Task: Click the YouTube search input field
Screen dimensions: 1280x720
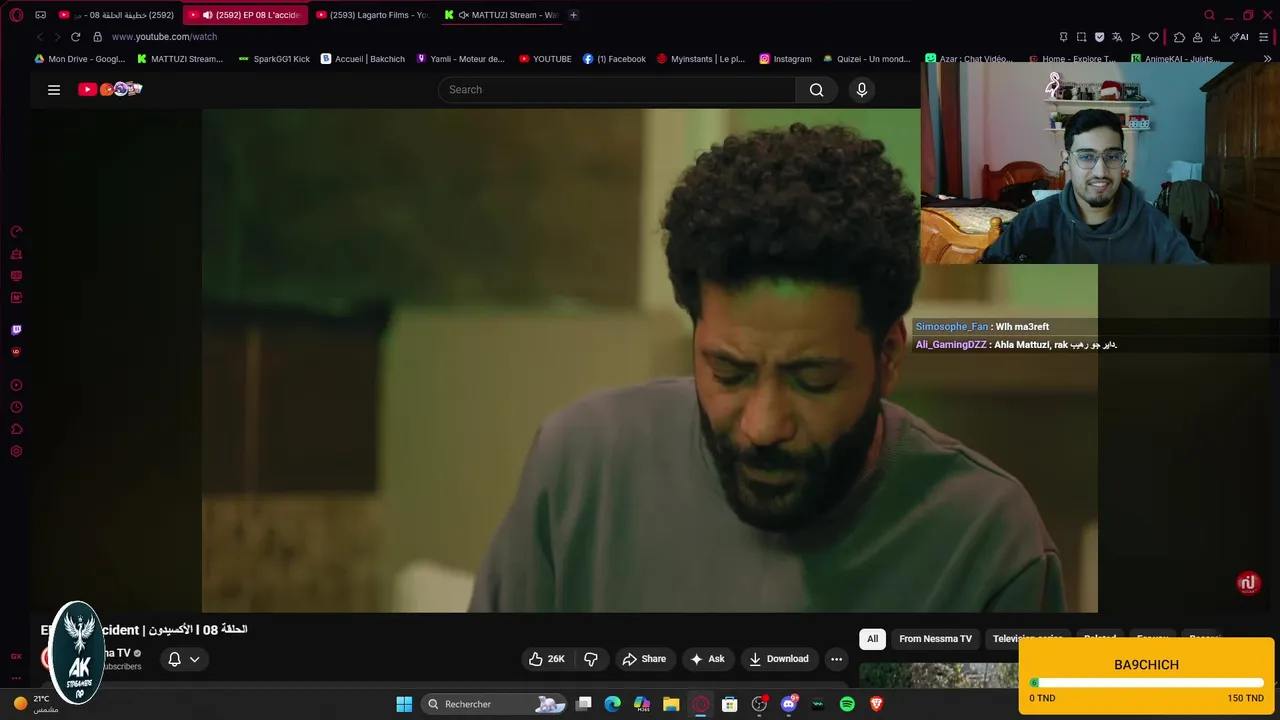Action: pyautogui.click(x=617, y=90)
